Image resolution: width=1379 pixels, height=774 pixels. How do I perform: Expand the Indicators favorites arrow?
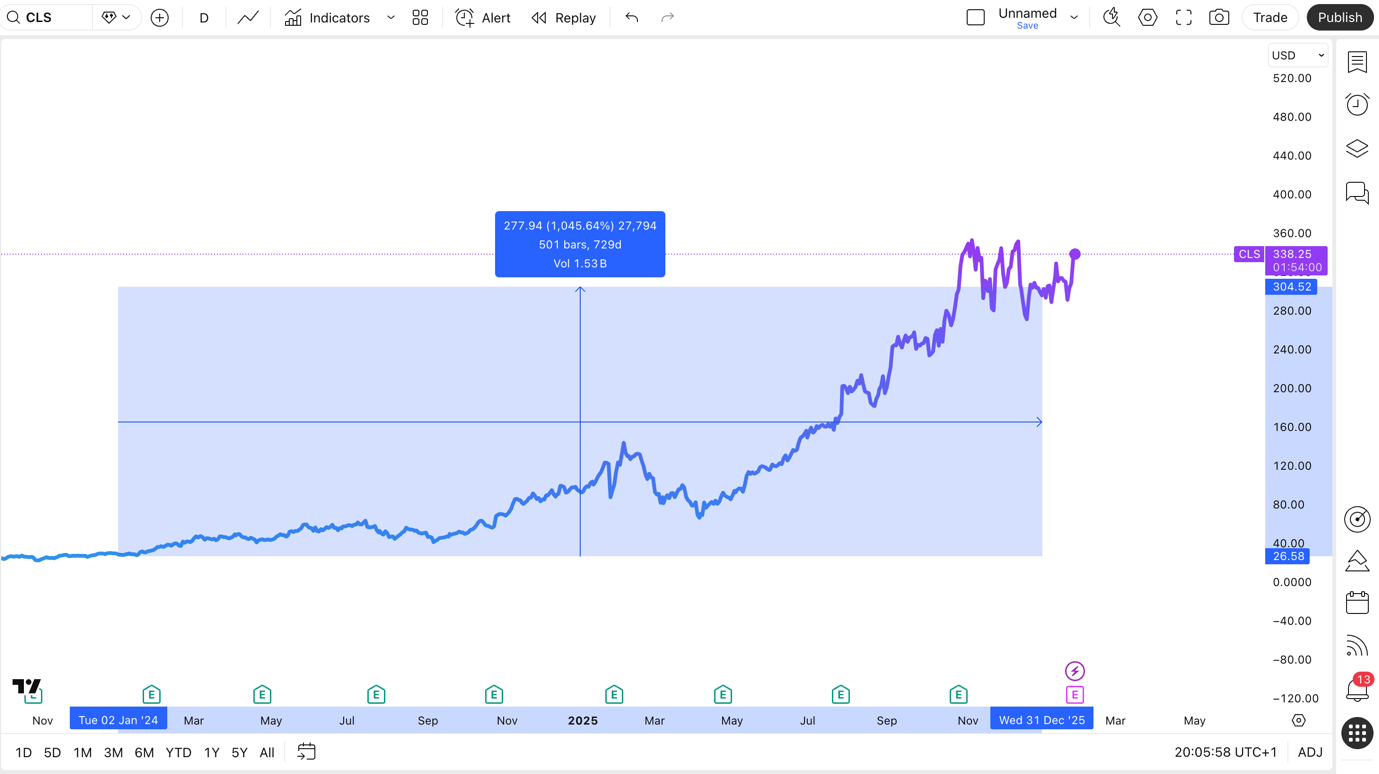click(391, 18)
